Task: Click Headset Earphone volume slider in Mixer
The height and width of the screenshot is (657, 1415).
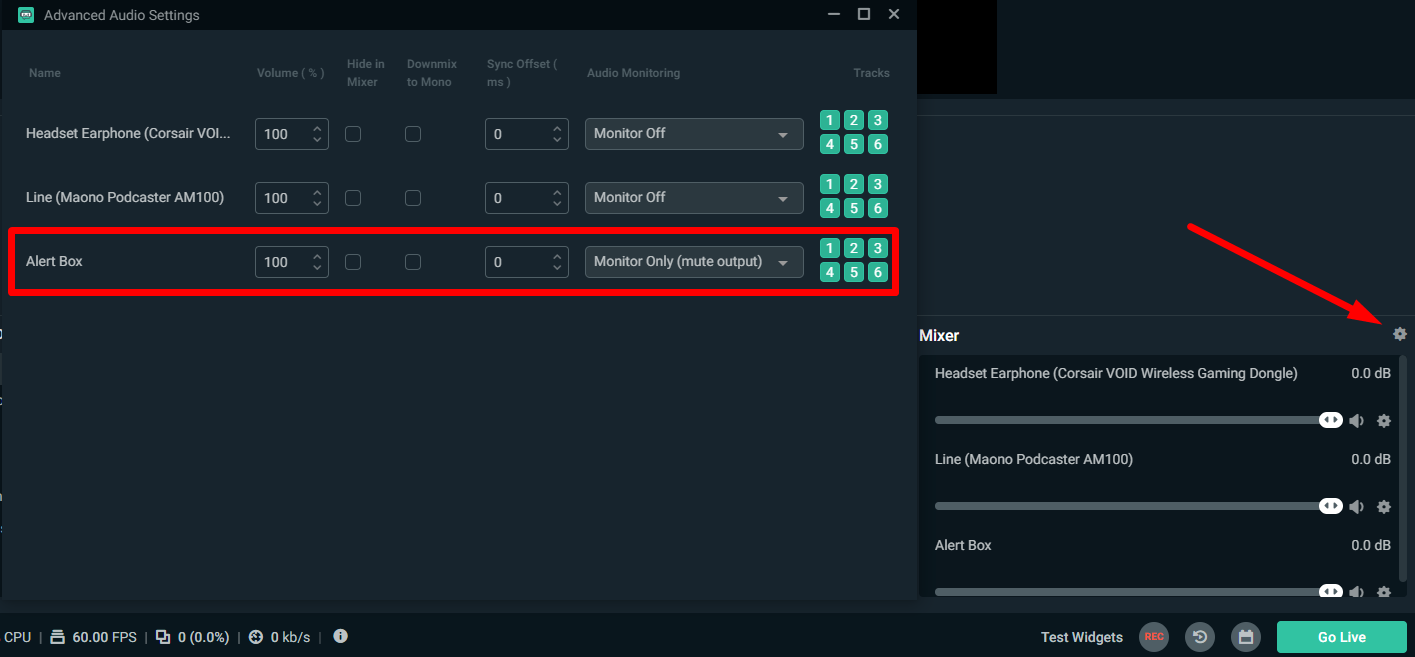Action: (1130, 421)
